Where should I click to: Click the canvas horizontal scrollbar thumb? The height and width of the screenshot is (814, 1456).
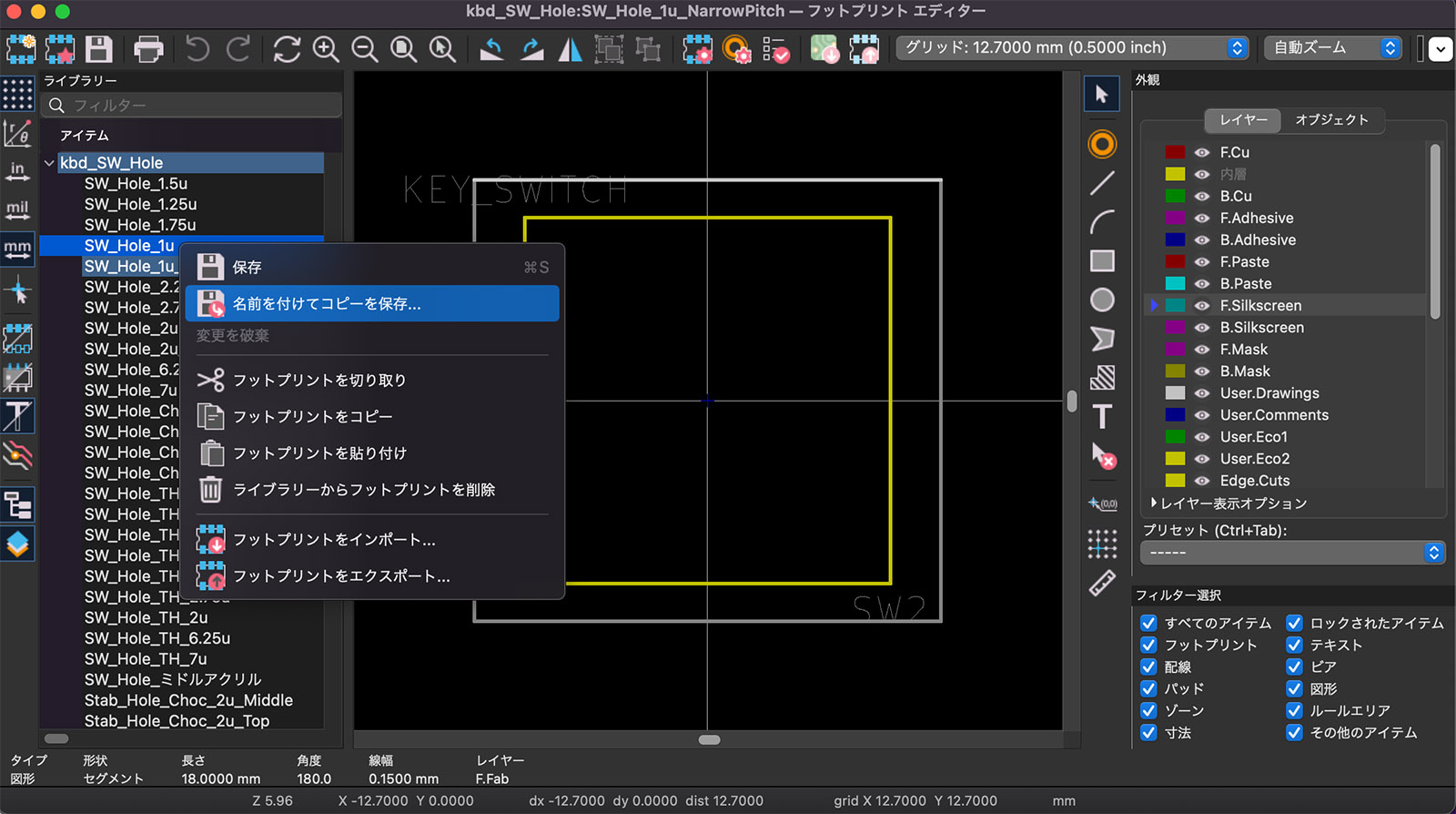click(710, 740)
